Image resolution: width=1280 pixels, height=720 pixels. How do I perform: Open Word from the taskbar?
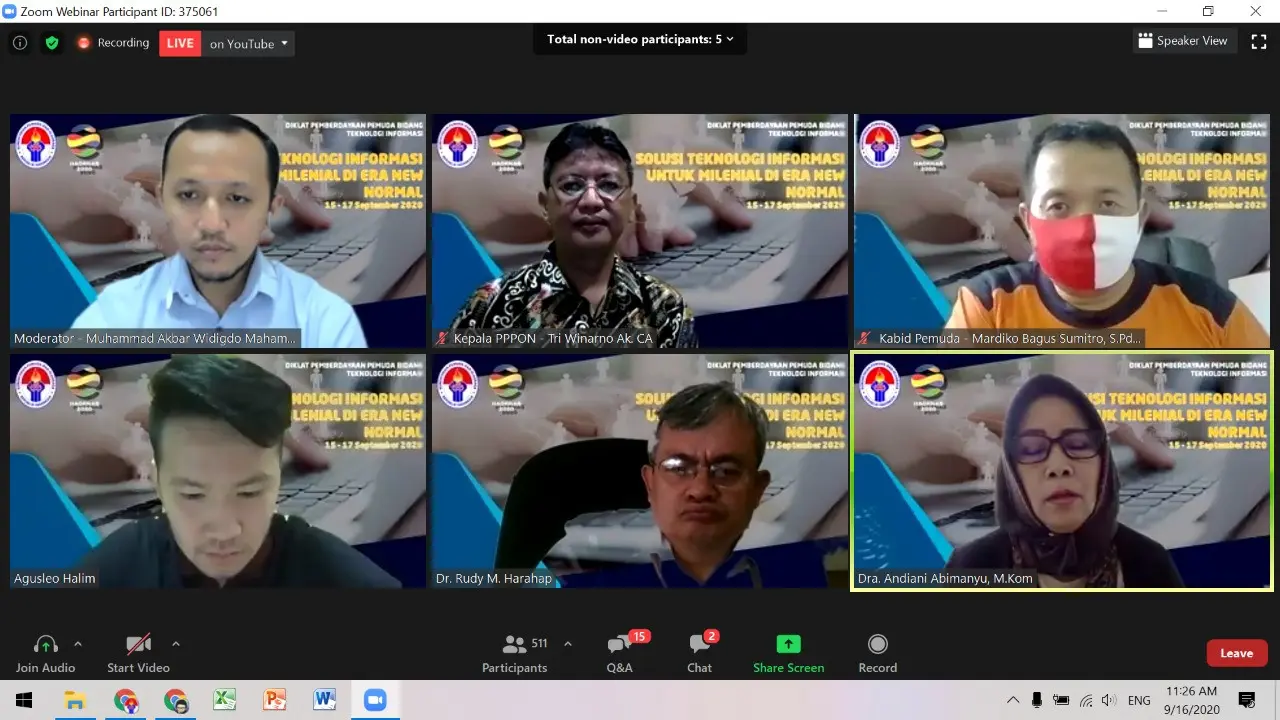coord(325,700)
